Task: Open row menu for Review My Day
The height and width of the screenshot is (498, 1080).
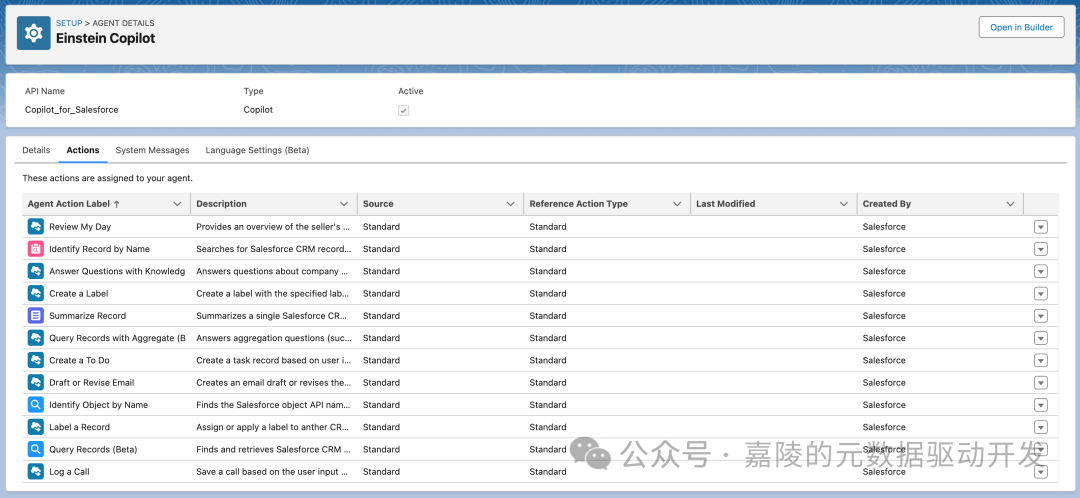Action: pos(1041,227)
